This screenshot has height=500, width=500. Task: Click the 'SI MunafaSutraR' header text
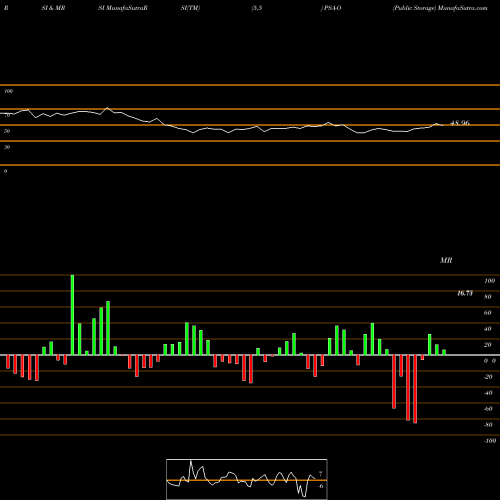point(123,8)
